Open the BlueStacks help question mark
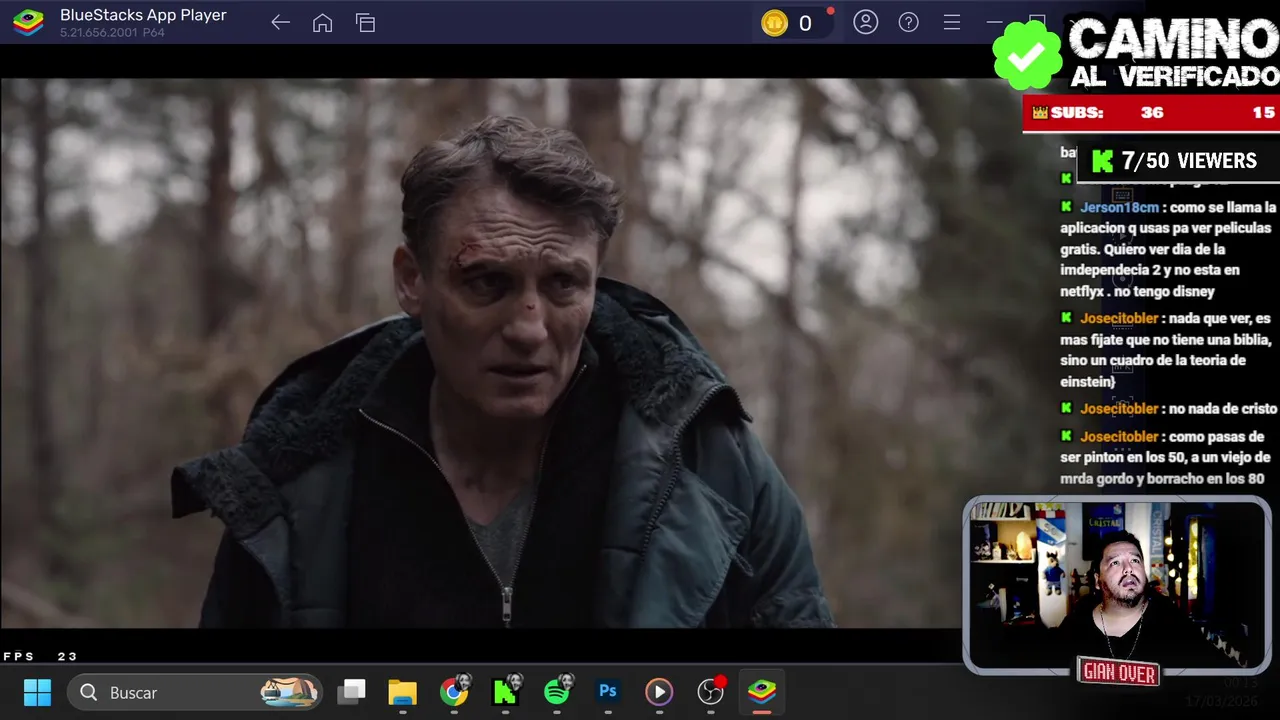Viewport: 1280px width, 720px height. 908,22
